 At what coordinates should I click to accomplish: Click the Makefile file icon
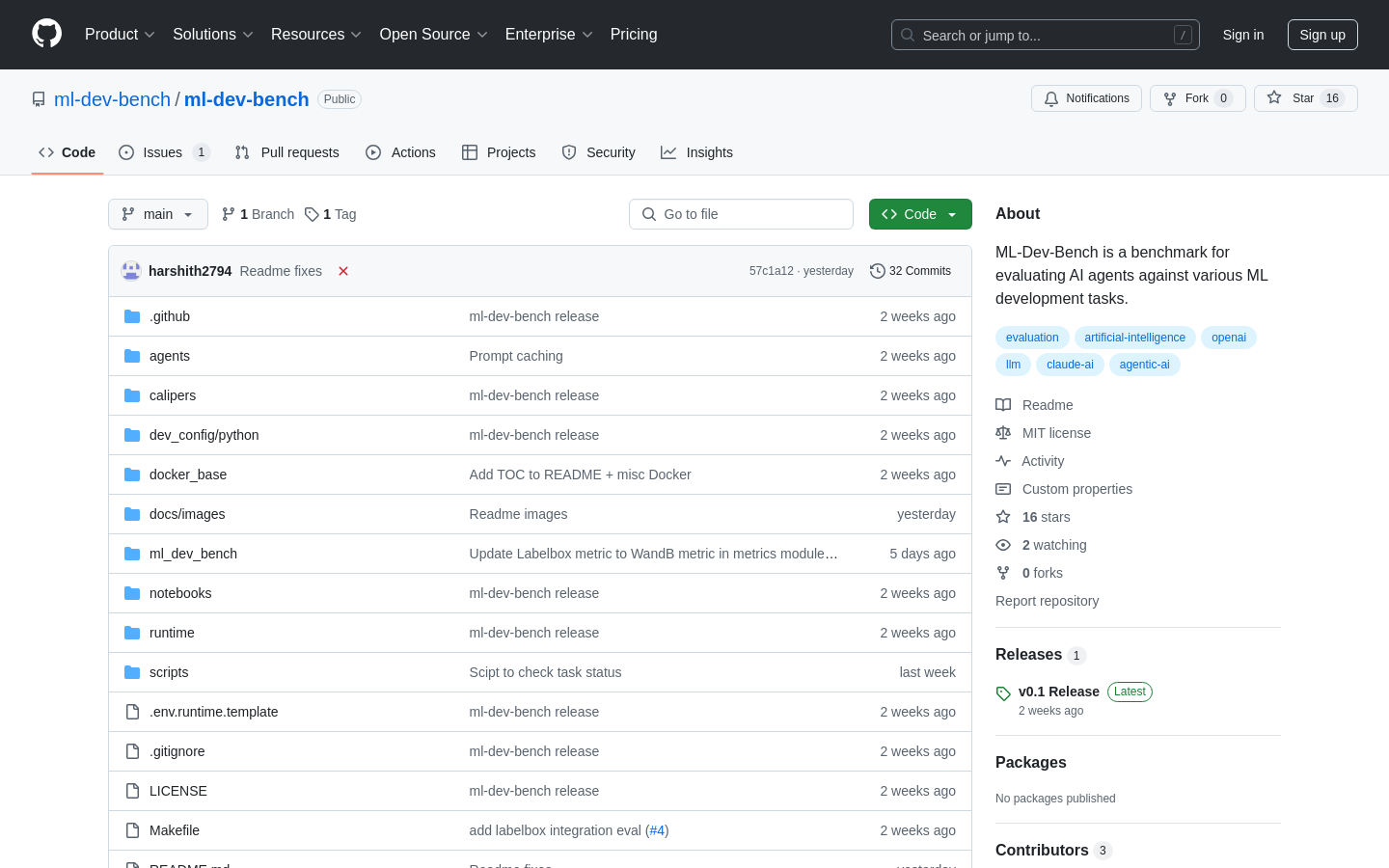(132, 830)
